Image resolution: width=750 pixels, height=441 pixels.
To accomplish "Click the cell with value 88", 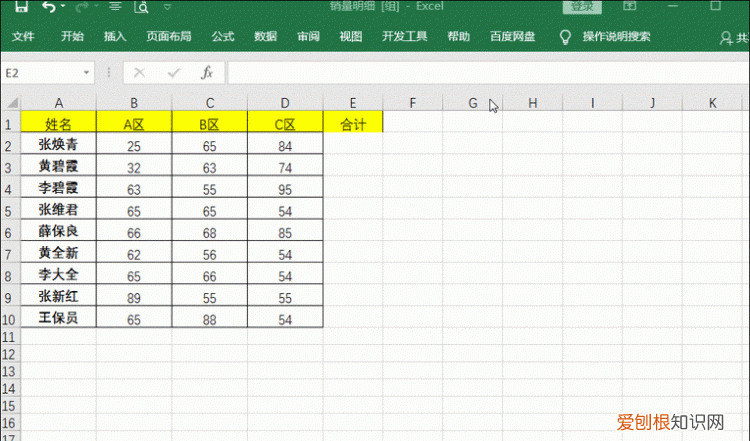I will click(210, 317).
